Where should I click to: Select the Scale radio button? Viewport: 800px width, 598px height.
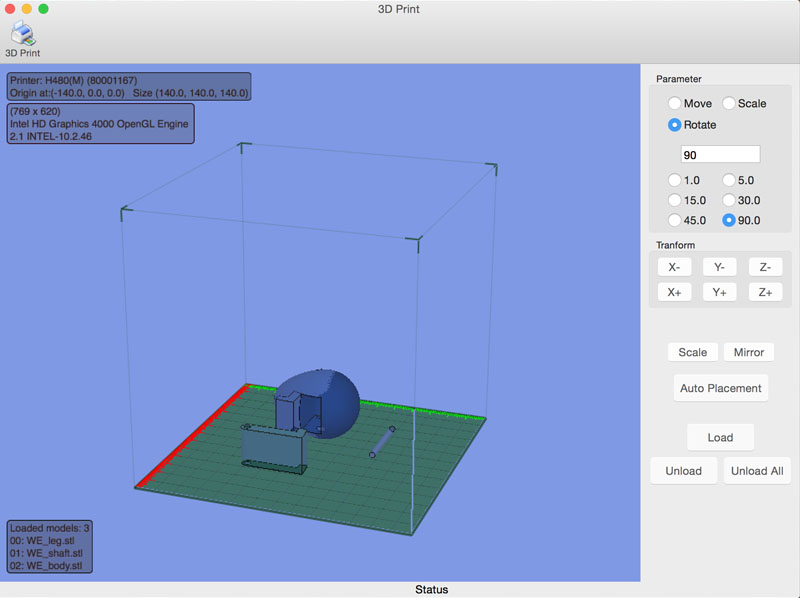729,103
